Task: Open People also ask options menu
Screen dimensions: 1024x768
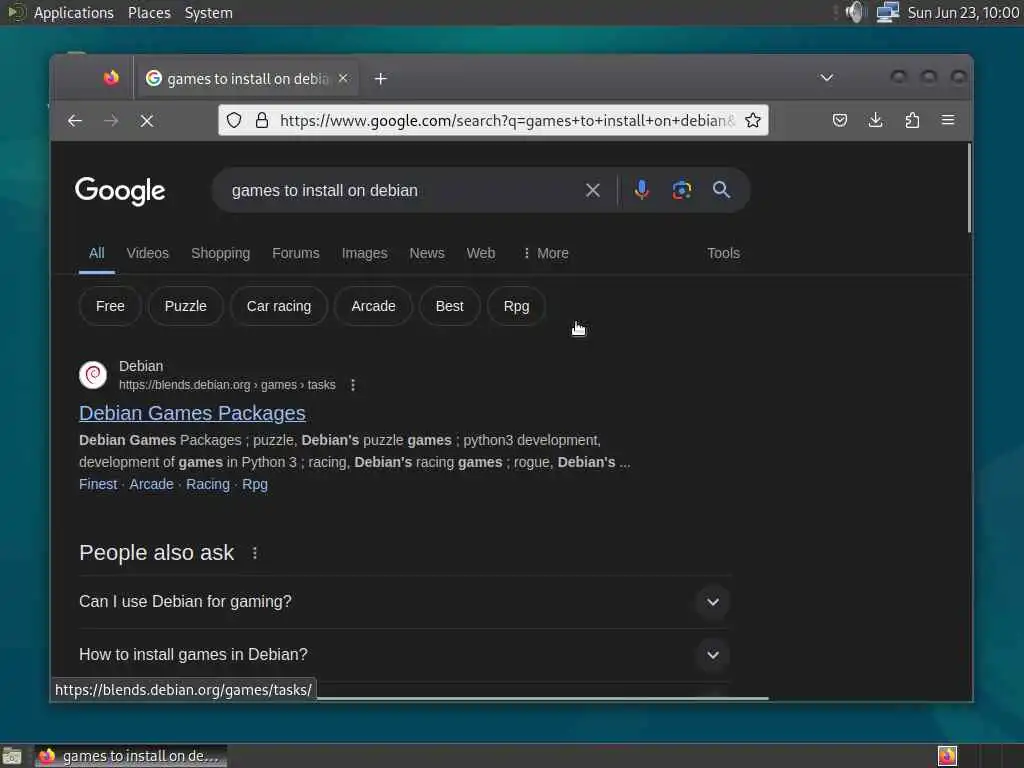Action: 255,553
